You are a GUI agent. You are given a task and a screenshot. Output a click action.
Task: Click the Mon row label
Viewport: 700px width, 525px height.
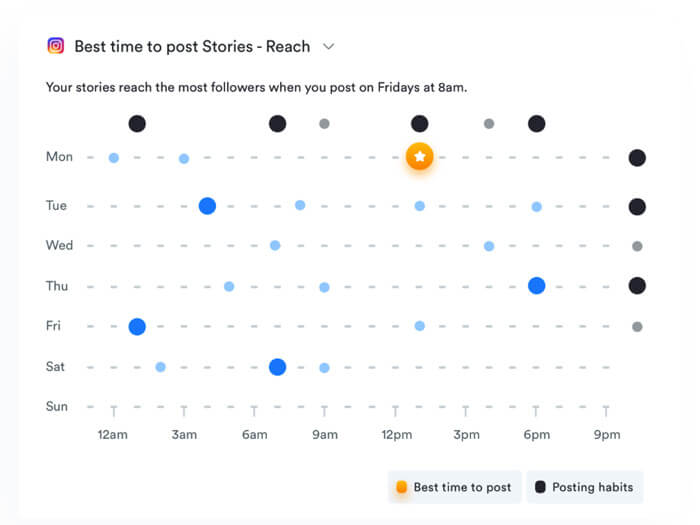click(59, 157)
